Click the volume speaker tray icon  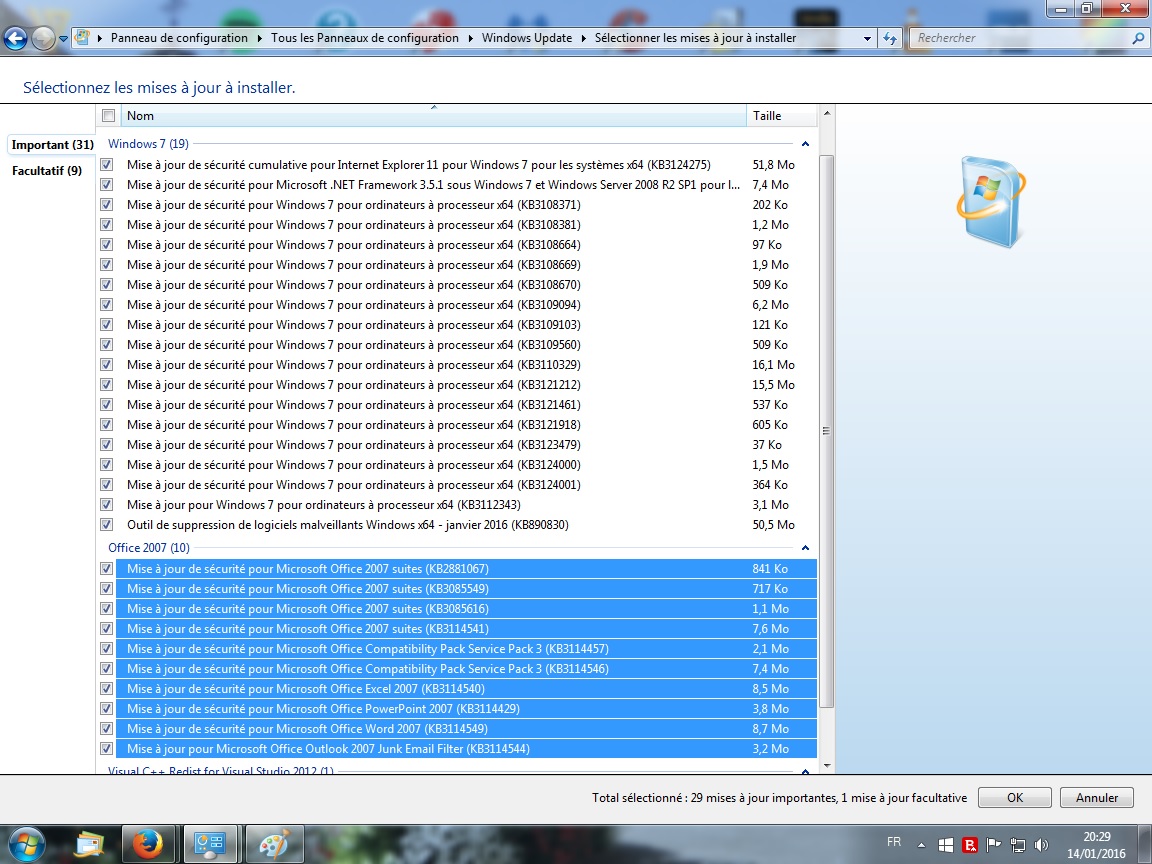pyautogui.click(x=1041, y=845)
